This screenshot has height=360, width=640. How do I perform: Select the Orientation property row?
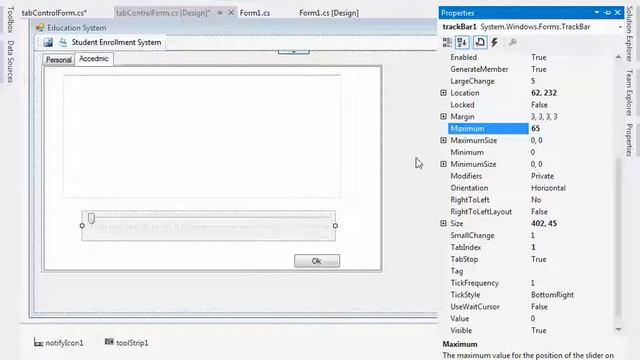(531, 188)
